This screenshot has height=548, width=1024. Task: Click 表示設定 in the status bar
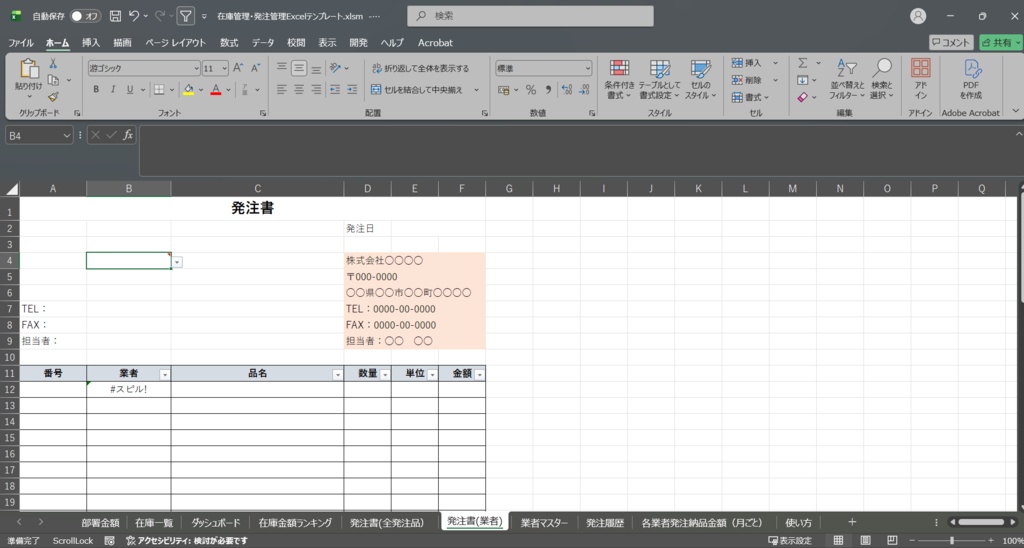pyautogui.click(x=790, y=540)
